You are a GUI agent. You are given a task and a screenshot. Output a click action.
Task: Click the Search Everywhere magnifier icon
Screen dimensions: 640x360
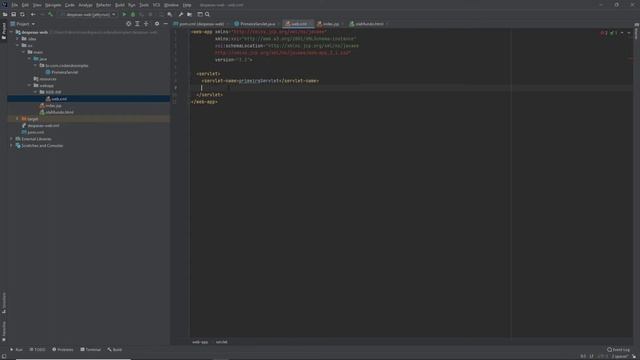207,14
